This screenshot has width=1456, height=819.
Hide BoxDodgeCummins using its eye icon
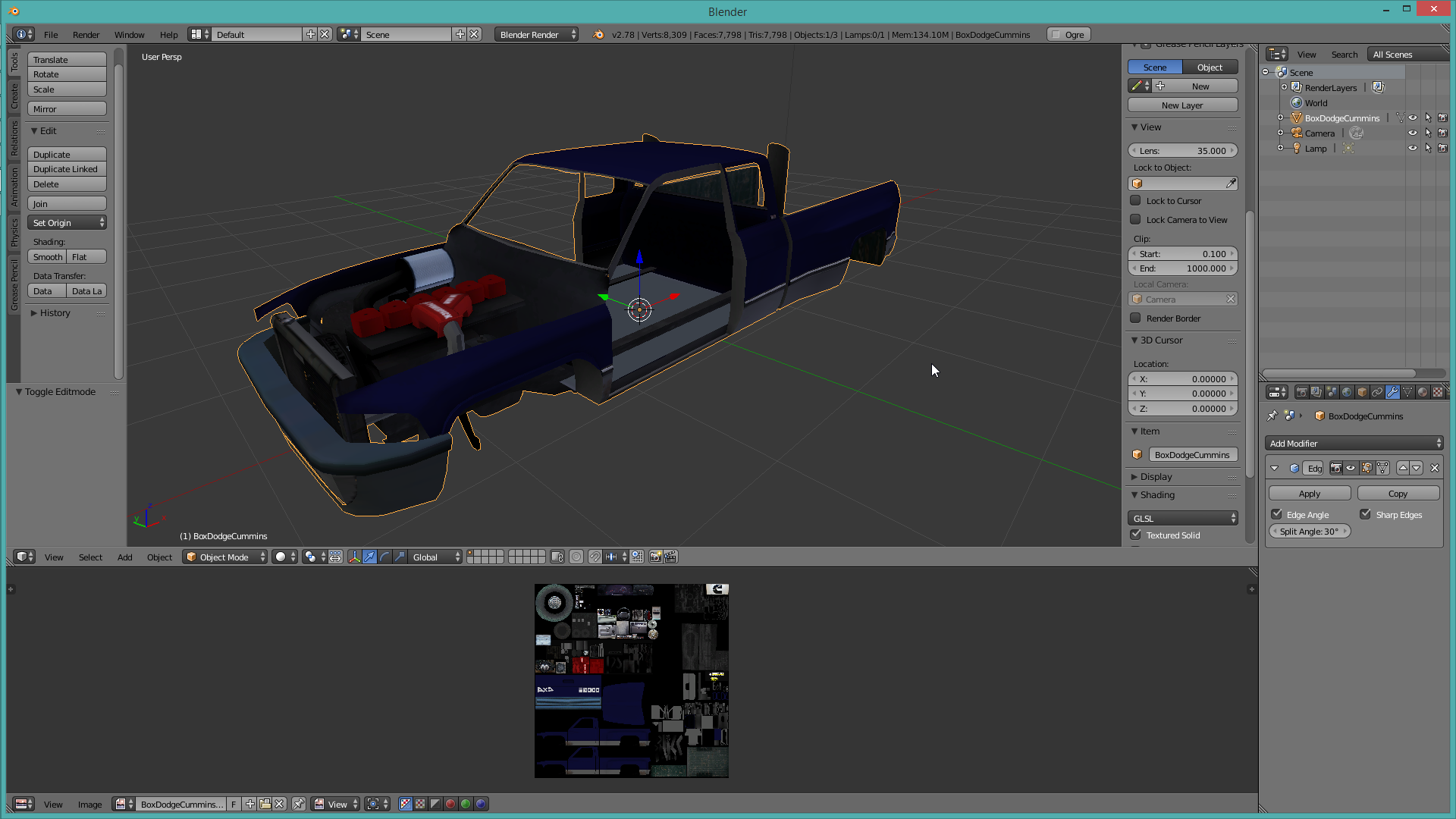[1412, 118]
